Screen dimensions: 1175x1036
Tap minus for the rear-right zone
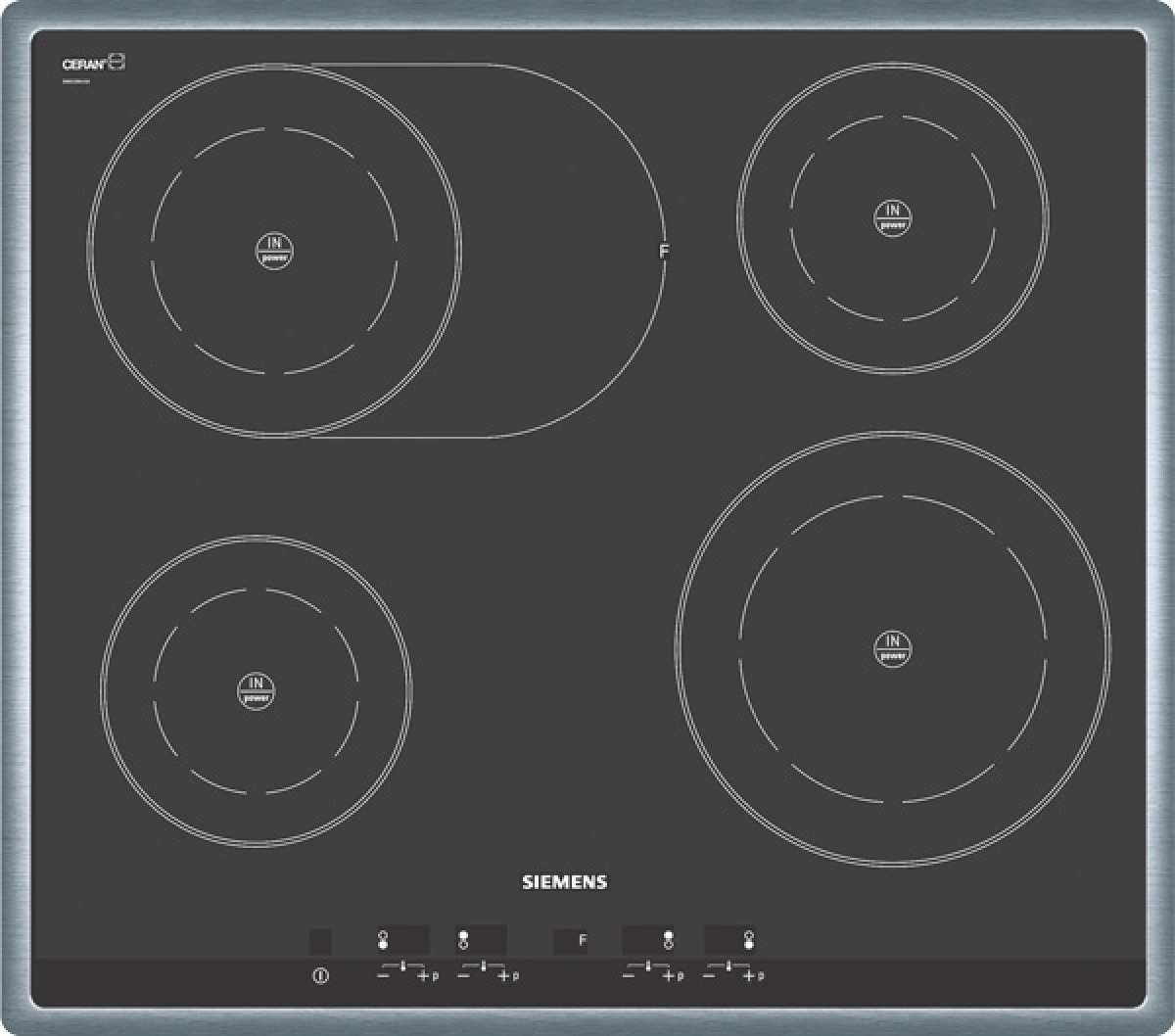tap(628, 975)
